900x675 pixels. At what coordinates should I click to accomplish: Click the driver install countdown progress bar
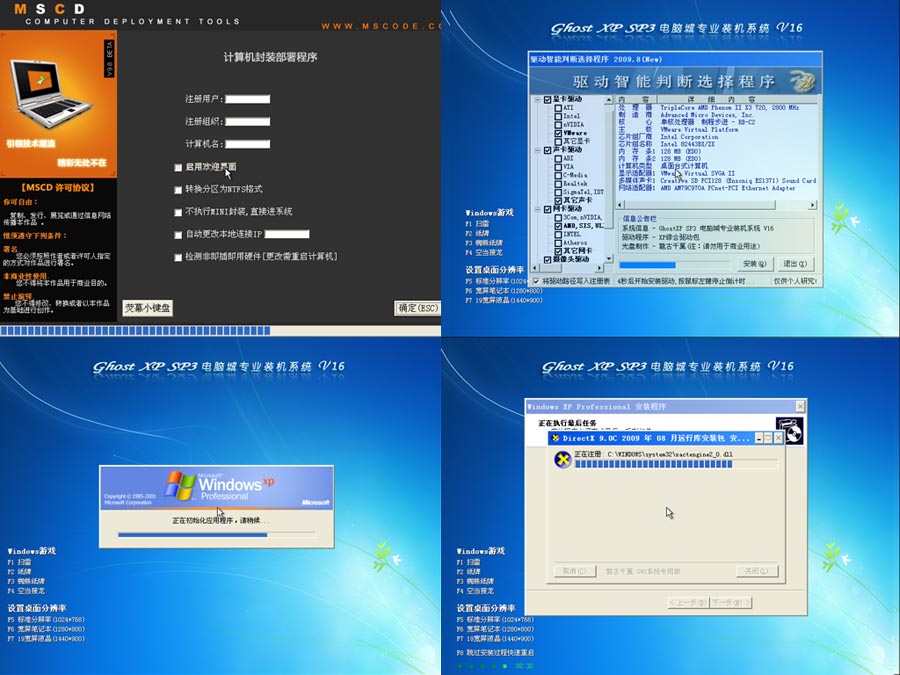tap(675, 265)
